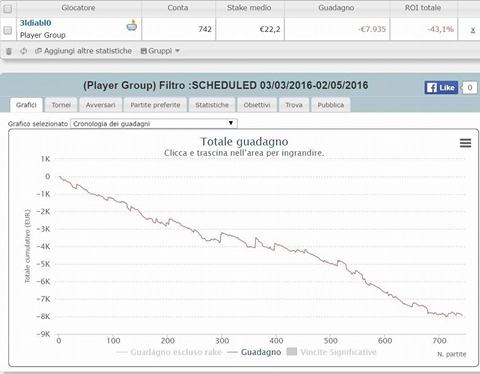Viewport: 480px width, 374px height.
Task: Switch to the Grafici tab
Action: tap(26, 105)
